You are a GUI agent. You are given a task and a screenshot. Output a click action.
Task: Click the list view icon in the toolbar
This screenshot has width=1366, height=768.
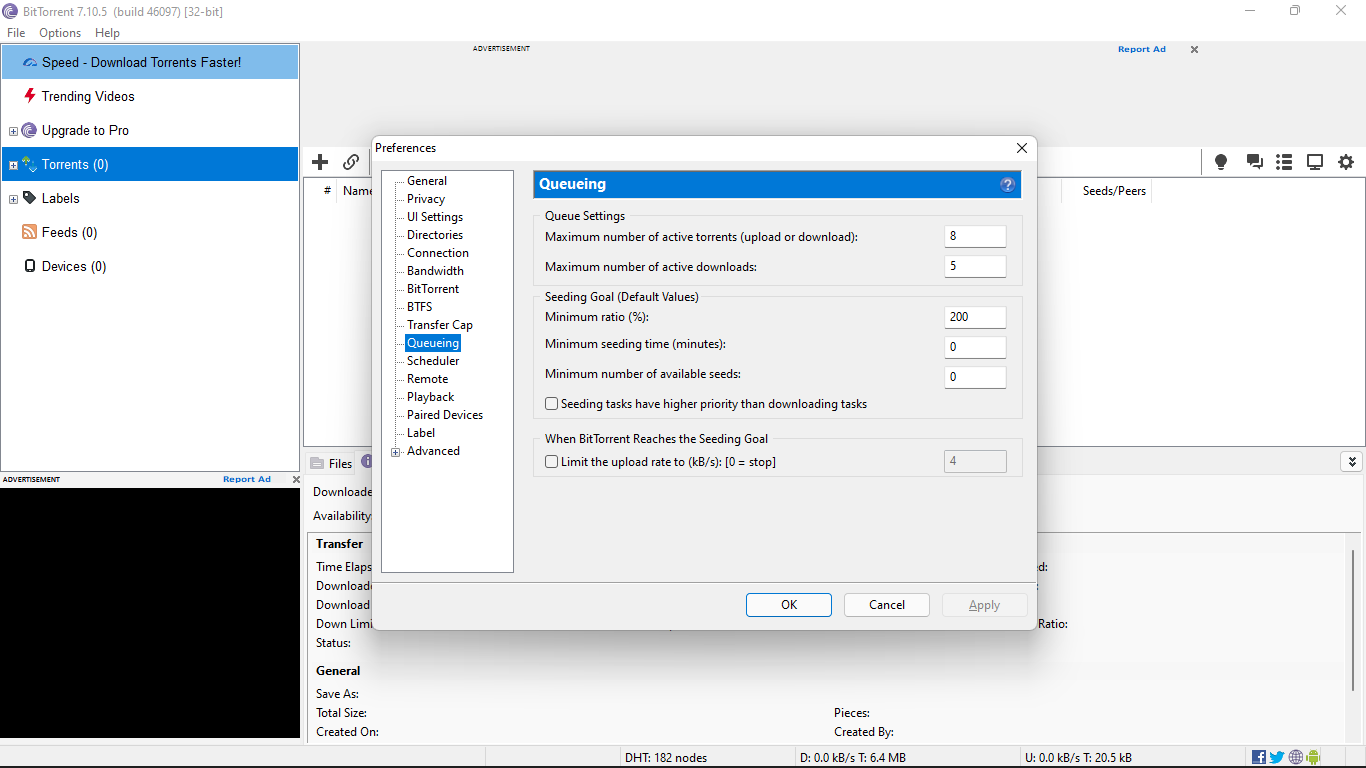pos(1285,162)
